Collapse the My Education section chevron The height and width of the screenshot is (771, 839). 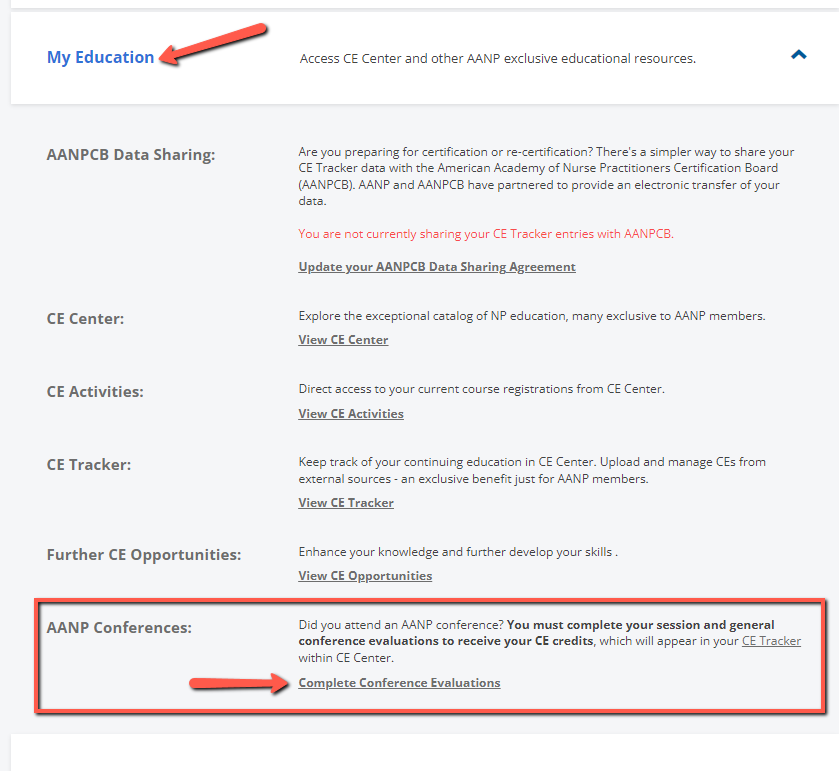pyautogui.click(x=798, y=55)
